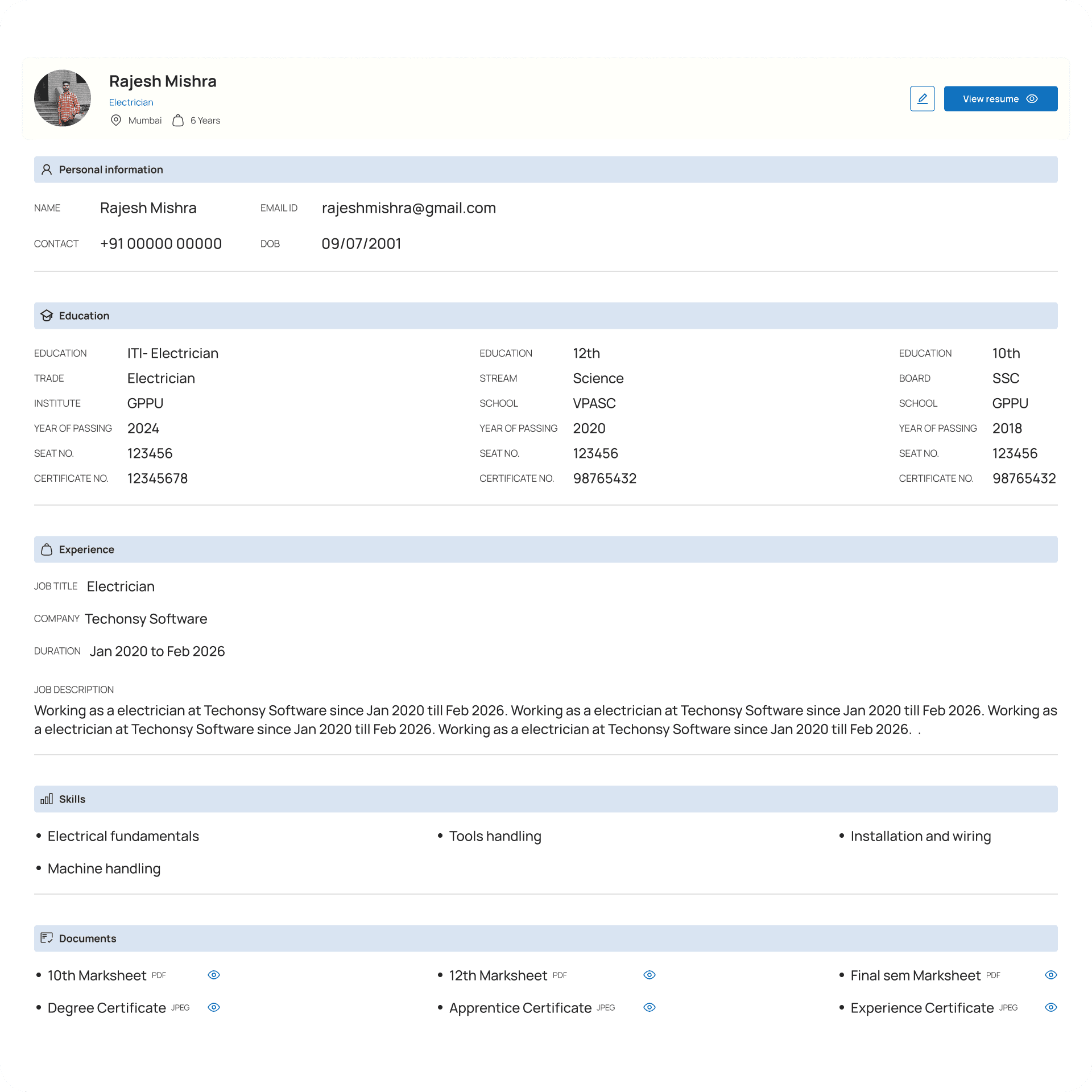Preview the Degree Certificate with its eye icon
The image size is (1092, 1092).
tap(214, 1007)
